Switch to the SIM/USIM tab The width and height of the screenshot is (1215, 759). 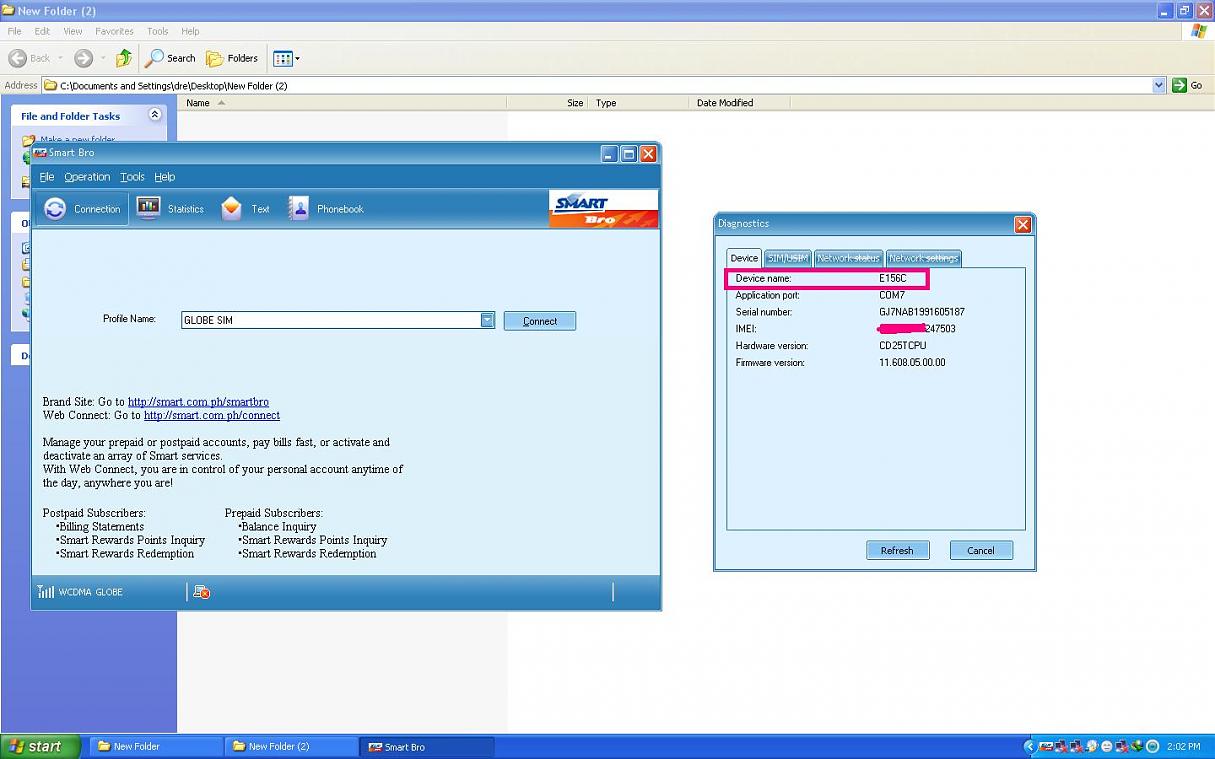pos(787,258)
